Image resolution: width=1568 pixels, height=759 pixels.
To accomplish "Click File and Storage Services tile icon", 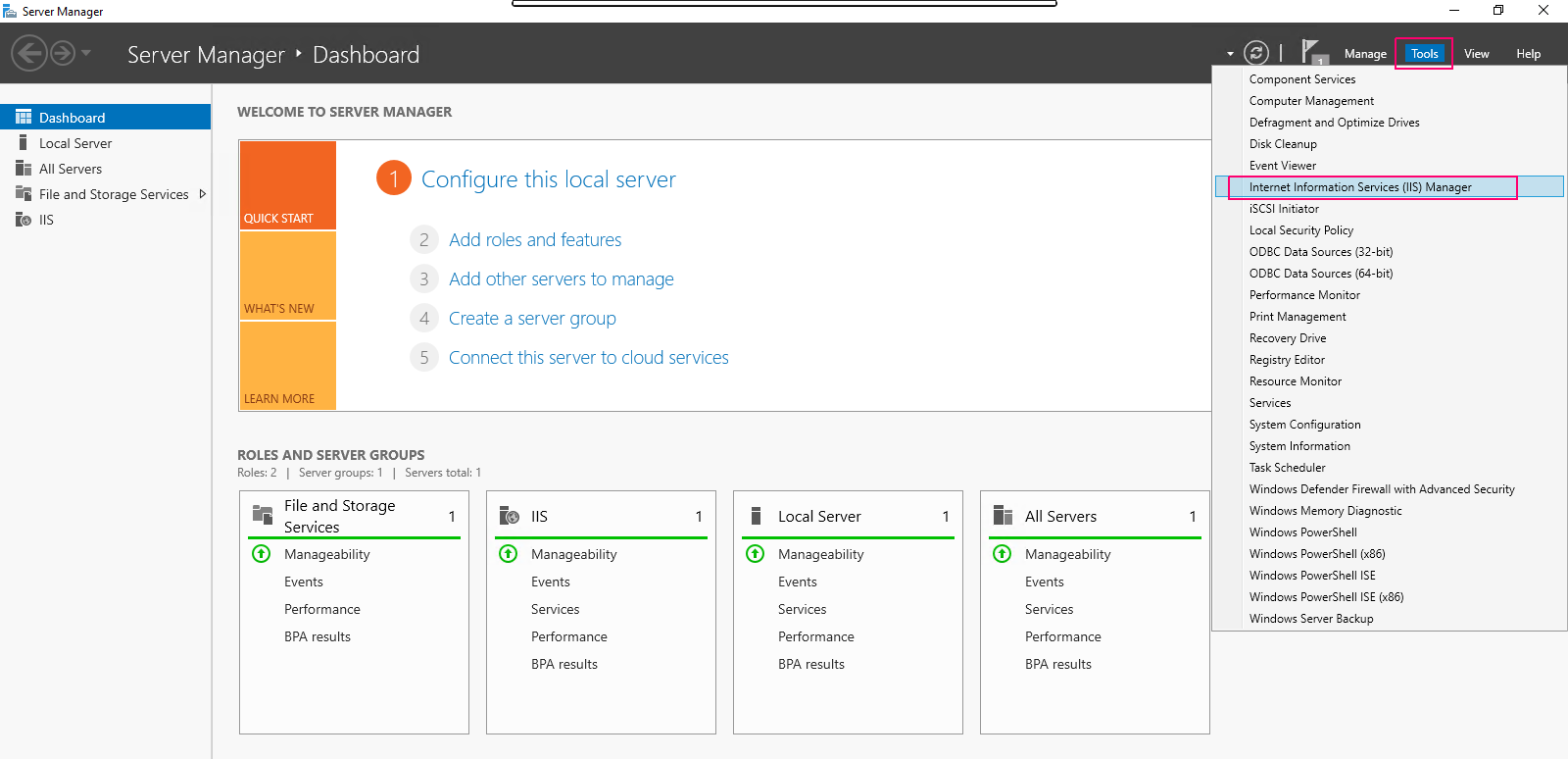I will [263, 515].
